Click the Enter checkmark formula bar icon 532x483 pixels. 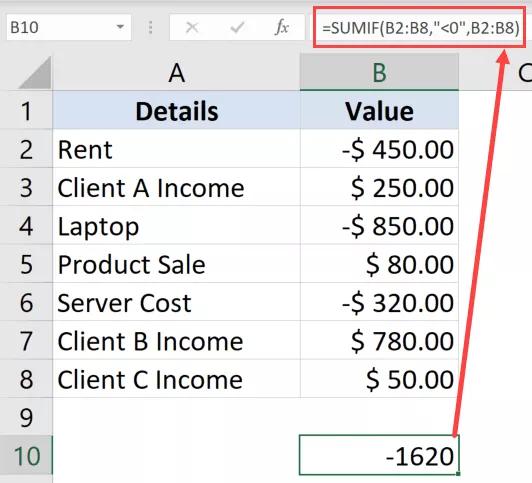point(237,27)
